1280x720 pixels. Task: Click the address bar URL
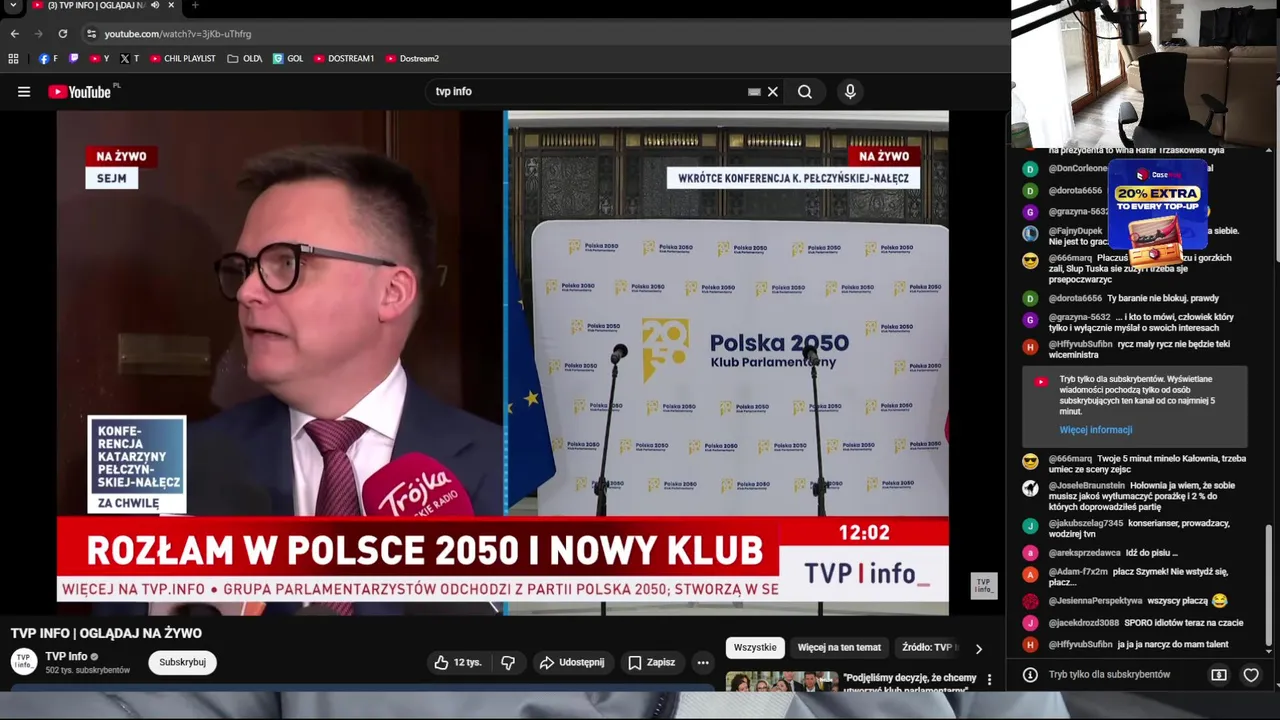tap(178, 34)
